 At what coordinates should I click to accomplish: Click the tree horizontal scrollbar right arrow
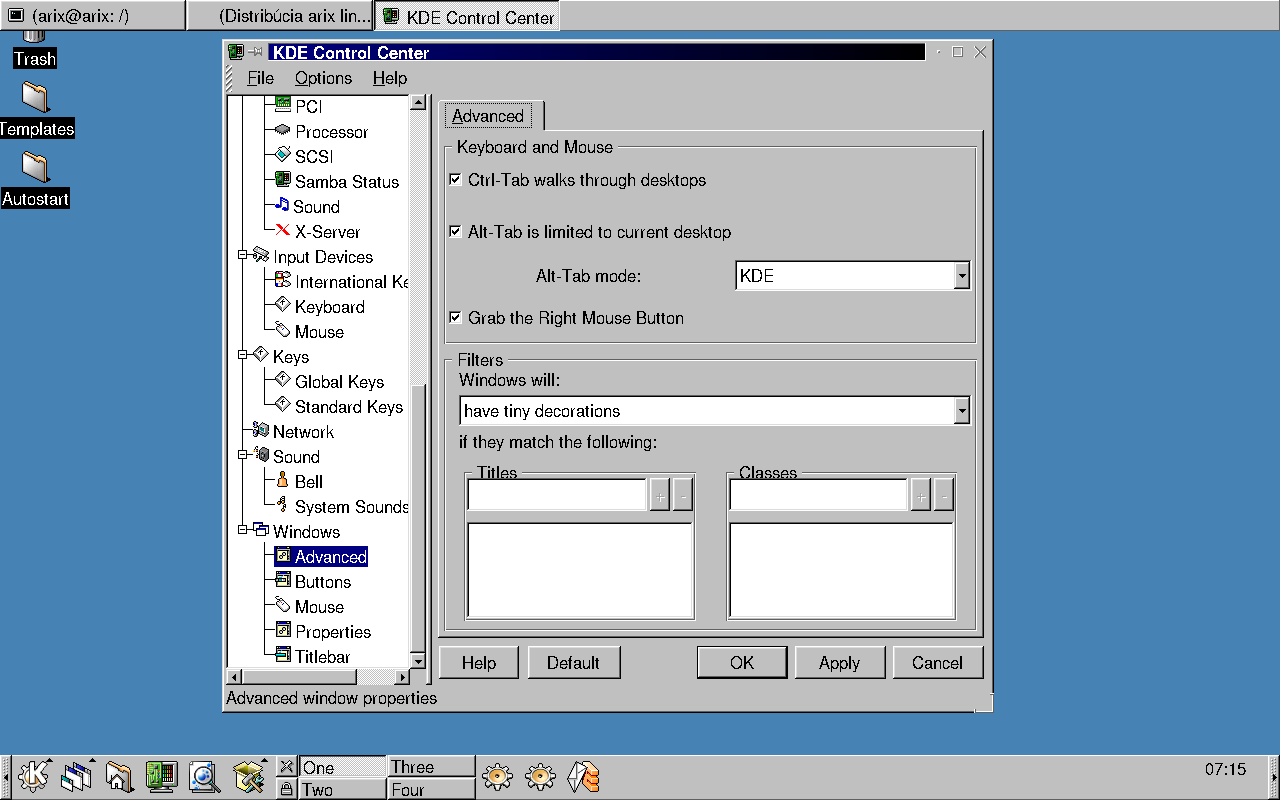pyautogui.click(x=402, y=677)
